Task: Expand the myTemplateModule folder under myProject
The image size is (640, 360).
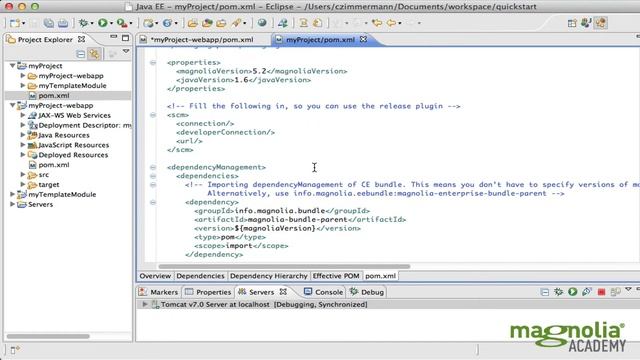Action: [x=23, y=85]
